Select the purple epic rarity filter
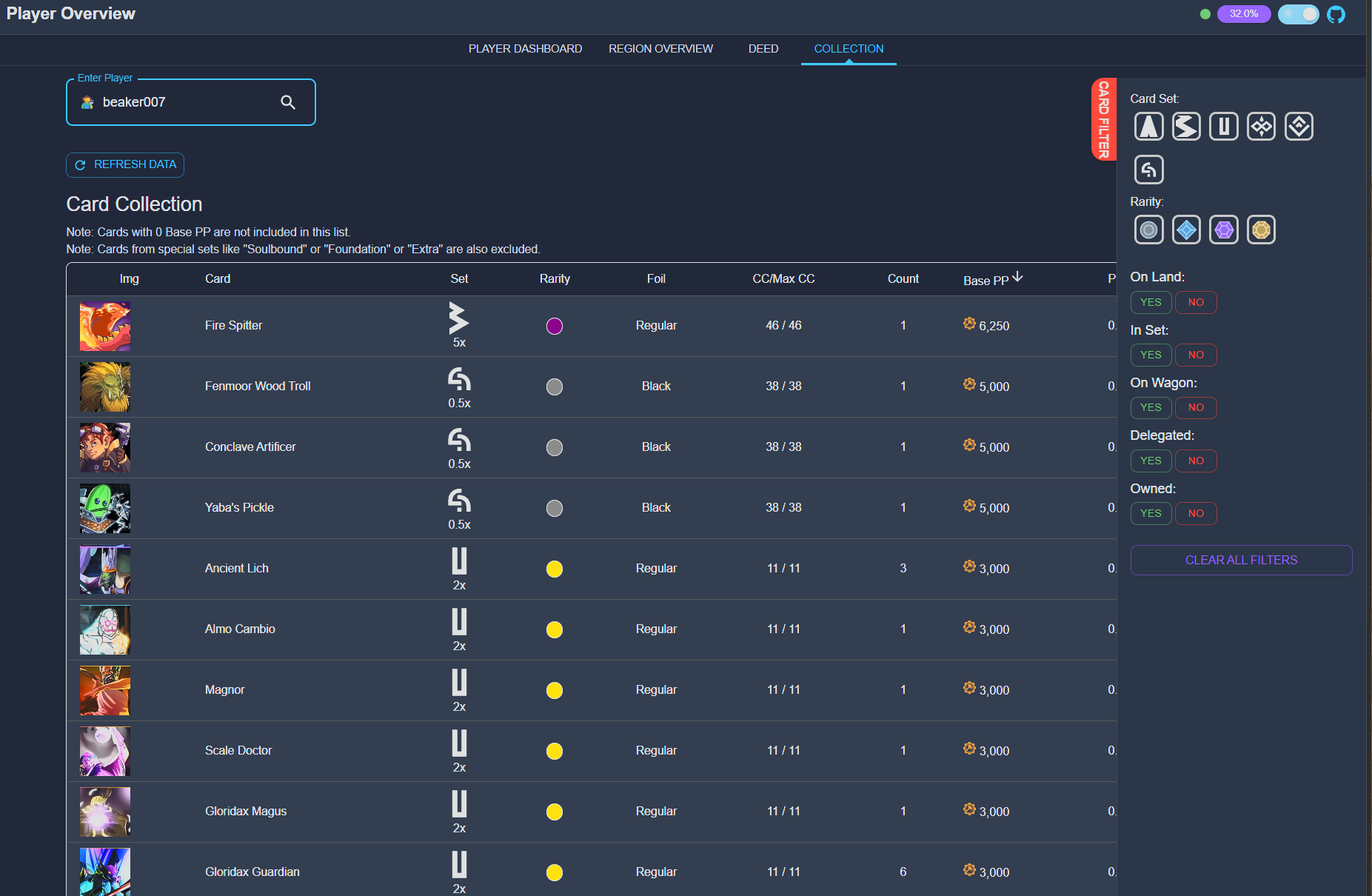The width and height of the screenshot is (1372, 896). point(1223,230)
